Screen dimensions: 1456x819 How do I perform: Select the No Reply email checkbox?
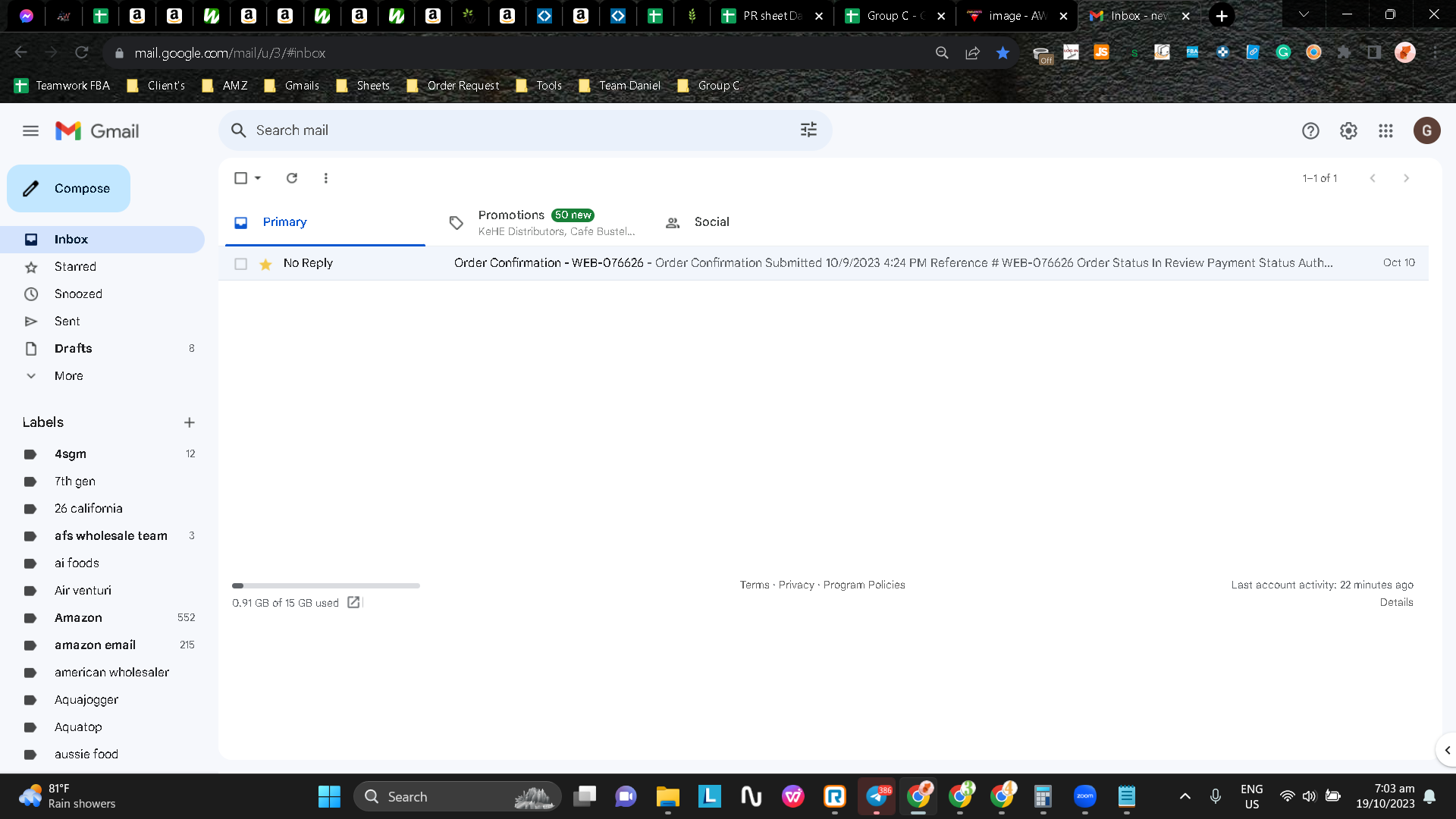coord(241,264)
